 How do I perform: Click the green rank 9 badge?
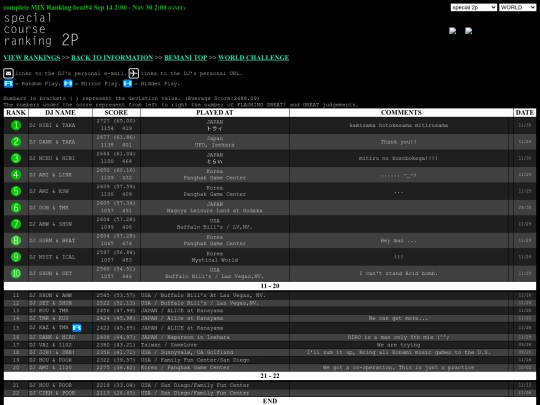click(16, 257)
